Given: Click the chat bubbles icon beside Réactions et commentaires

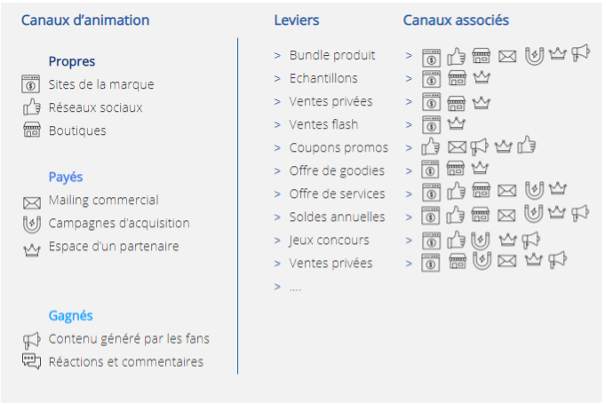Looking at the screenshot, I should click(31, 361).
